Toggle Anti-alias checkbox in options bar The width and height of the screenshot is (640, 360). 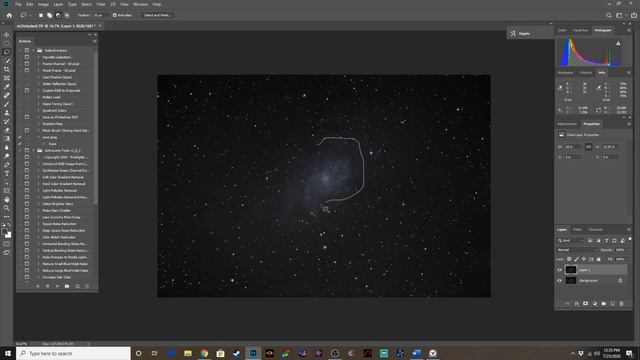pos(115,15)
